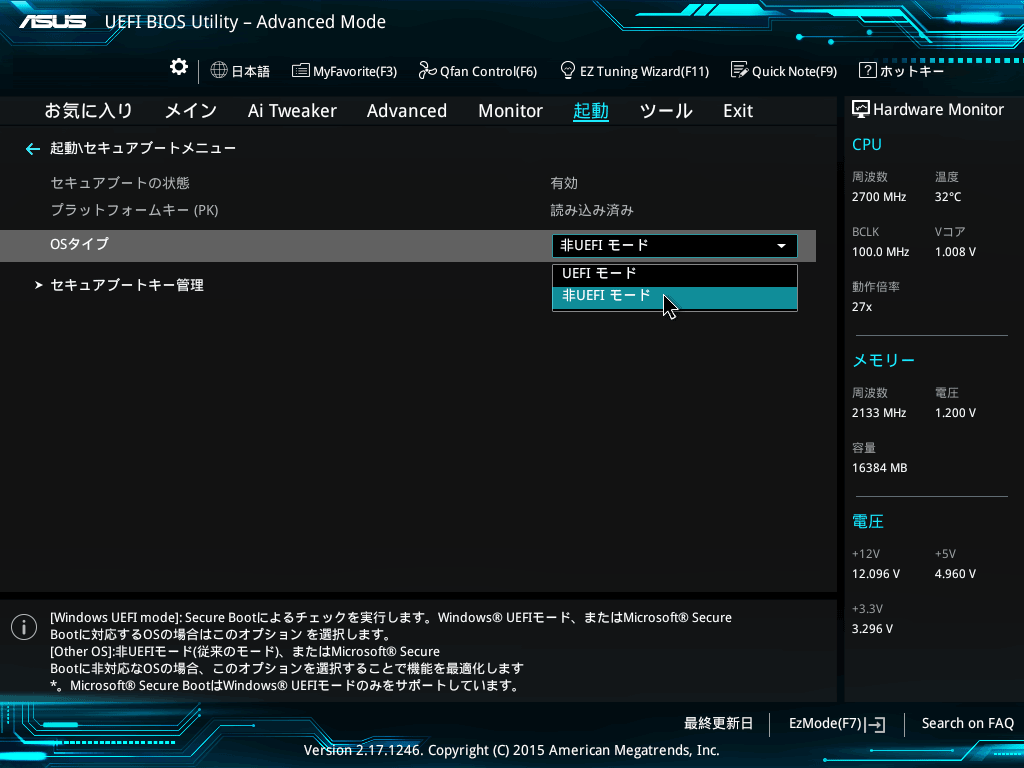
Task: Show the ホットキー help icon
Action: (897, 71)
